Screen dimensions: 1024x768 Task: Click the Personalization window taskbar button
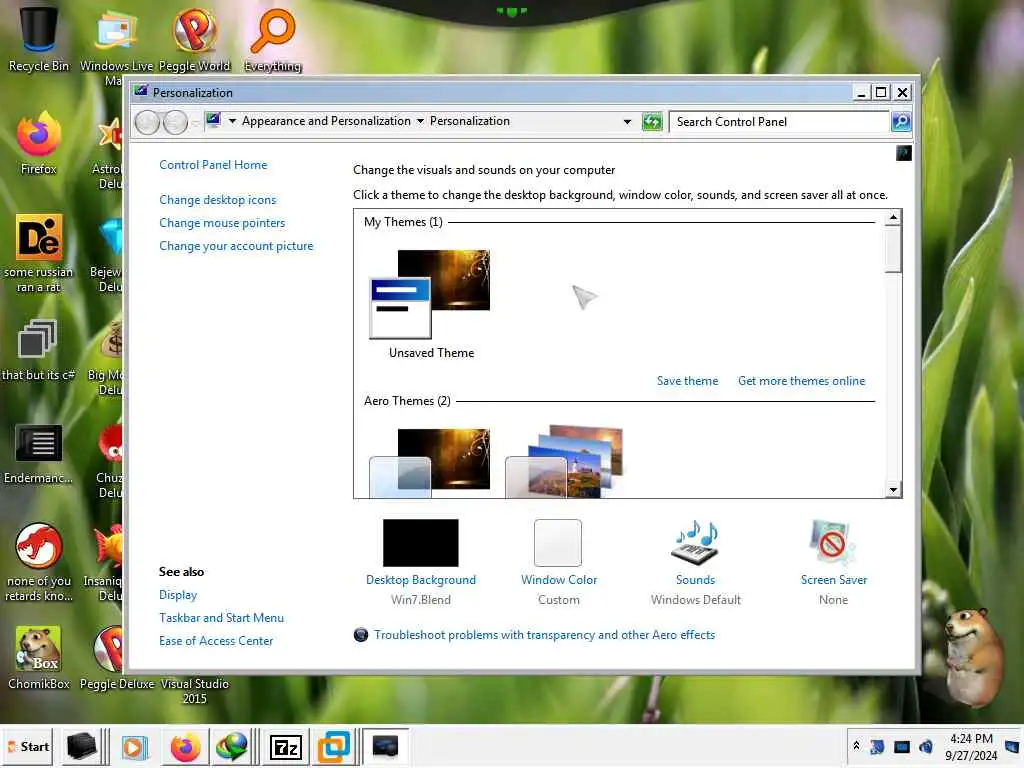pyautogui.click(x=385, y=746)
